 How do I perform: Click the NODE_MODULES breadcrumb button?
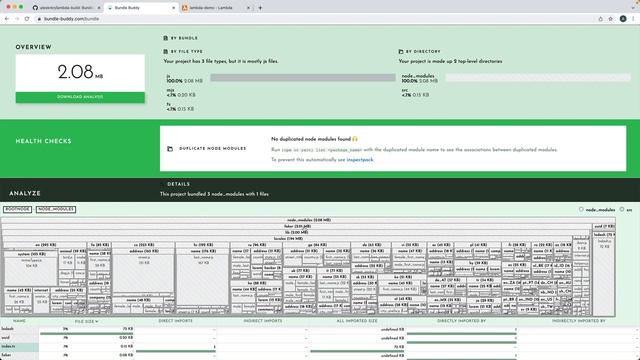tap(56, 209)
